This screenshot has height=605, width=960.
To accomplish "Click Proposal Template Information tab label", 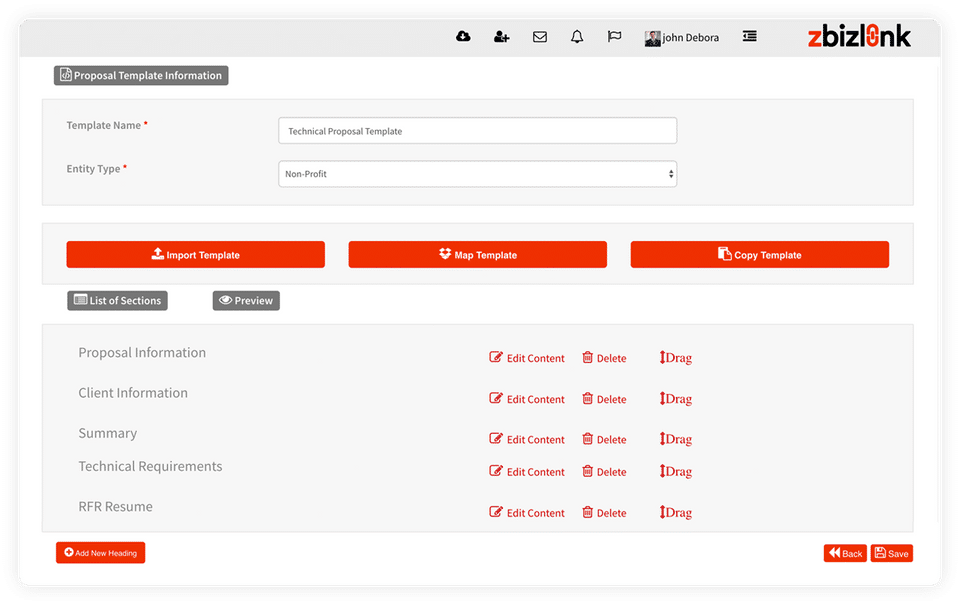I will 141,75.
